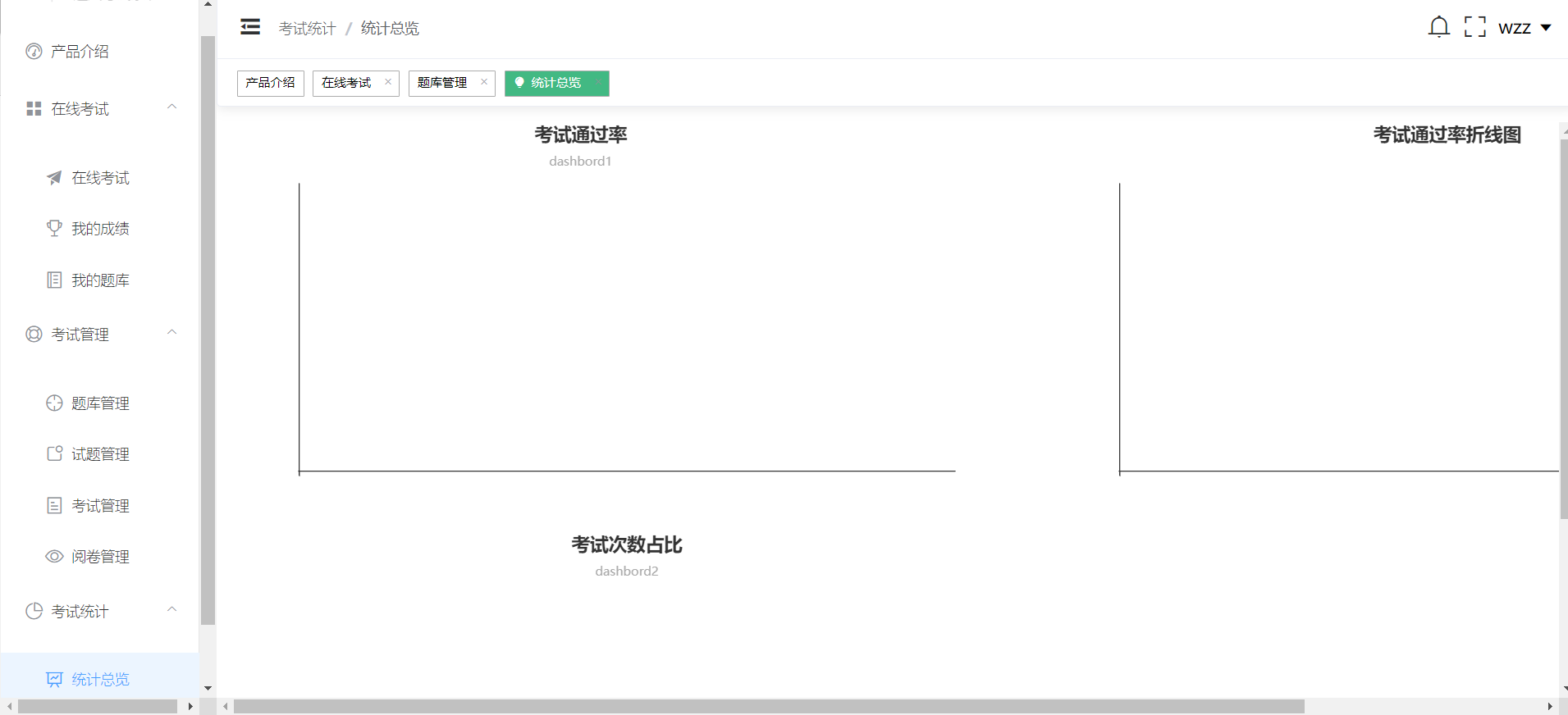Open 题库管理 in the sidebar
Image resolution: width=1568 pixels, height=715 pixels.
point(98,403)
